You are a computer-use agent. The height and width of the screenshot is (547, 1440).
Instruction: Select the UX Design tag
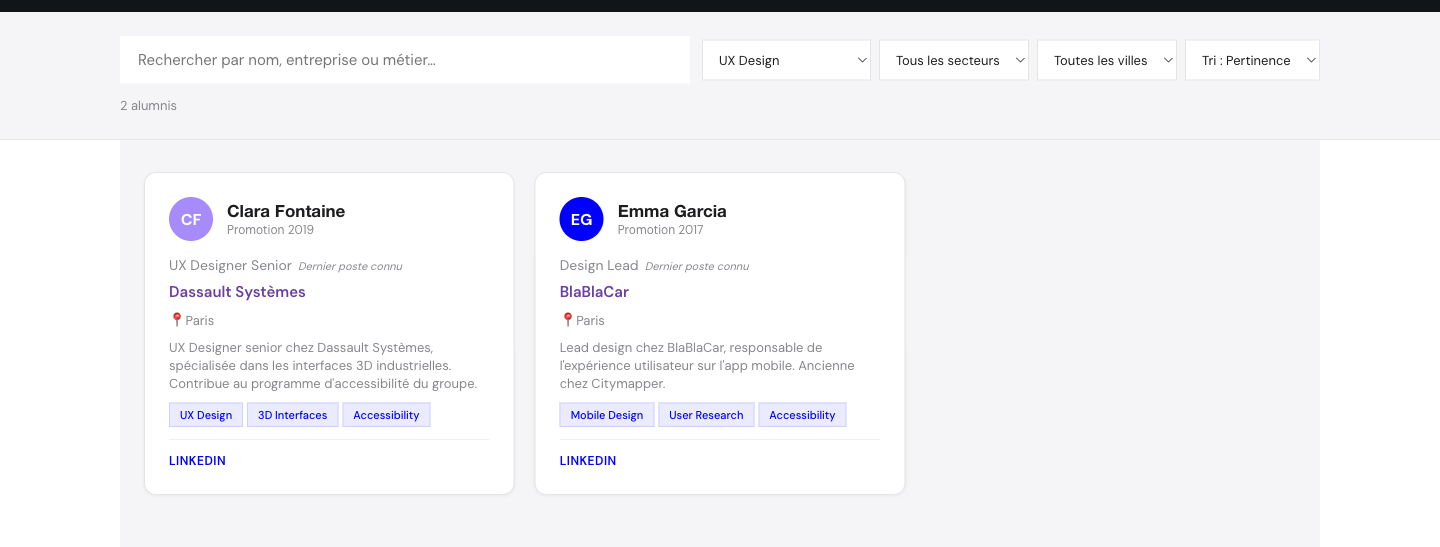[x=206, y=415]
